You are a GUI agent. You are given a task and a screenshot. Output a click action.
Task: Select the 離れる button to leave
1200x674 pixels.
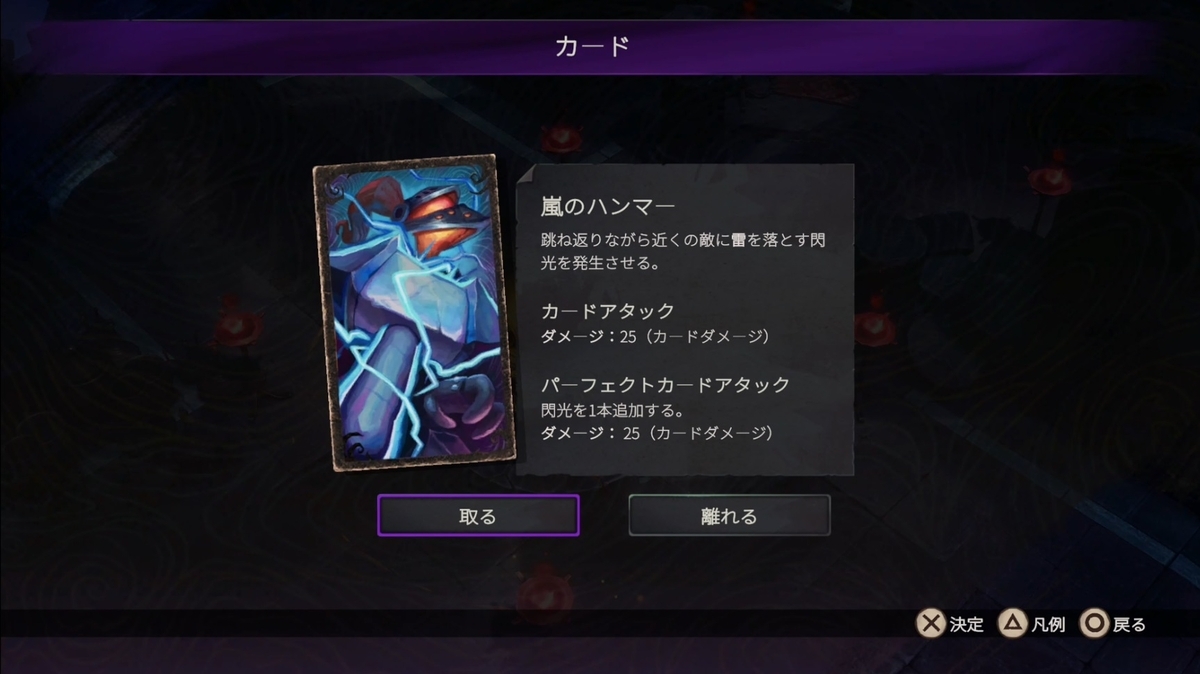tap(729, 516)
